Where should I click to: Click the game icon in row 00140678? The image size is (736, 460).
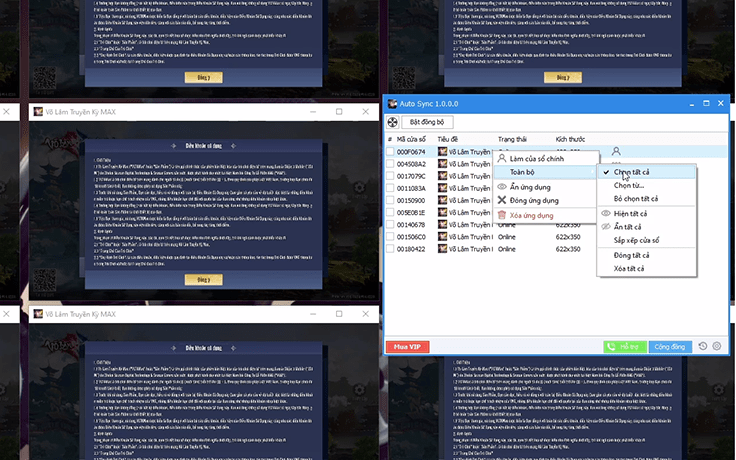442,224
